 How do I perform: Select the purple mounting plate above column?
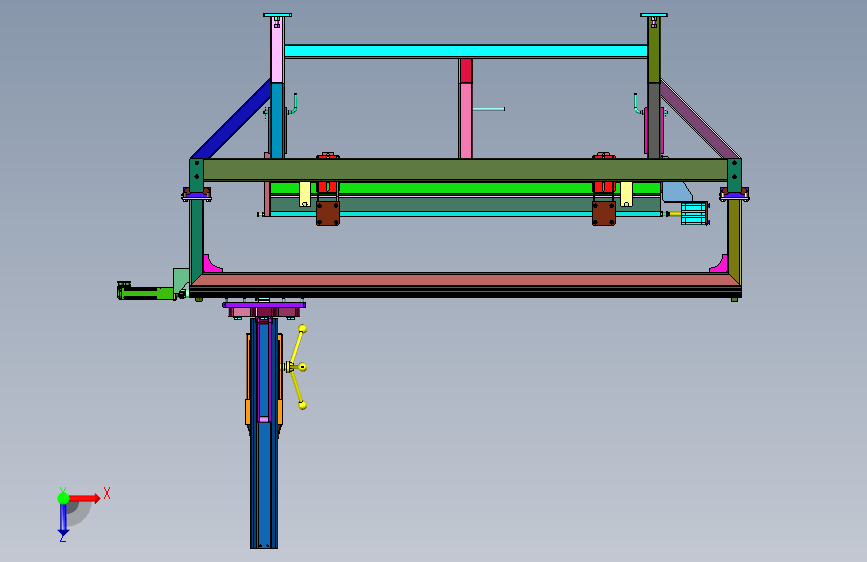[264, 305]
